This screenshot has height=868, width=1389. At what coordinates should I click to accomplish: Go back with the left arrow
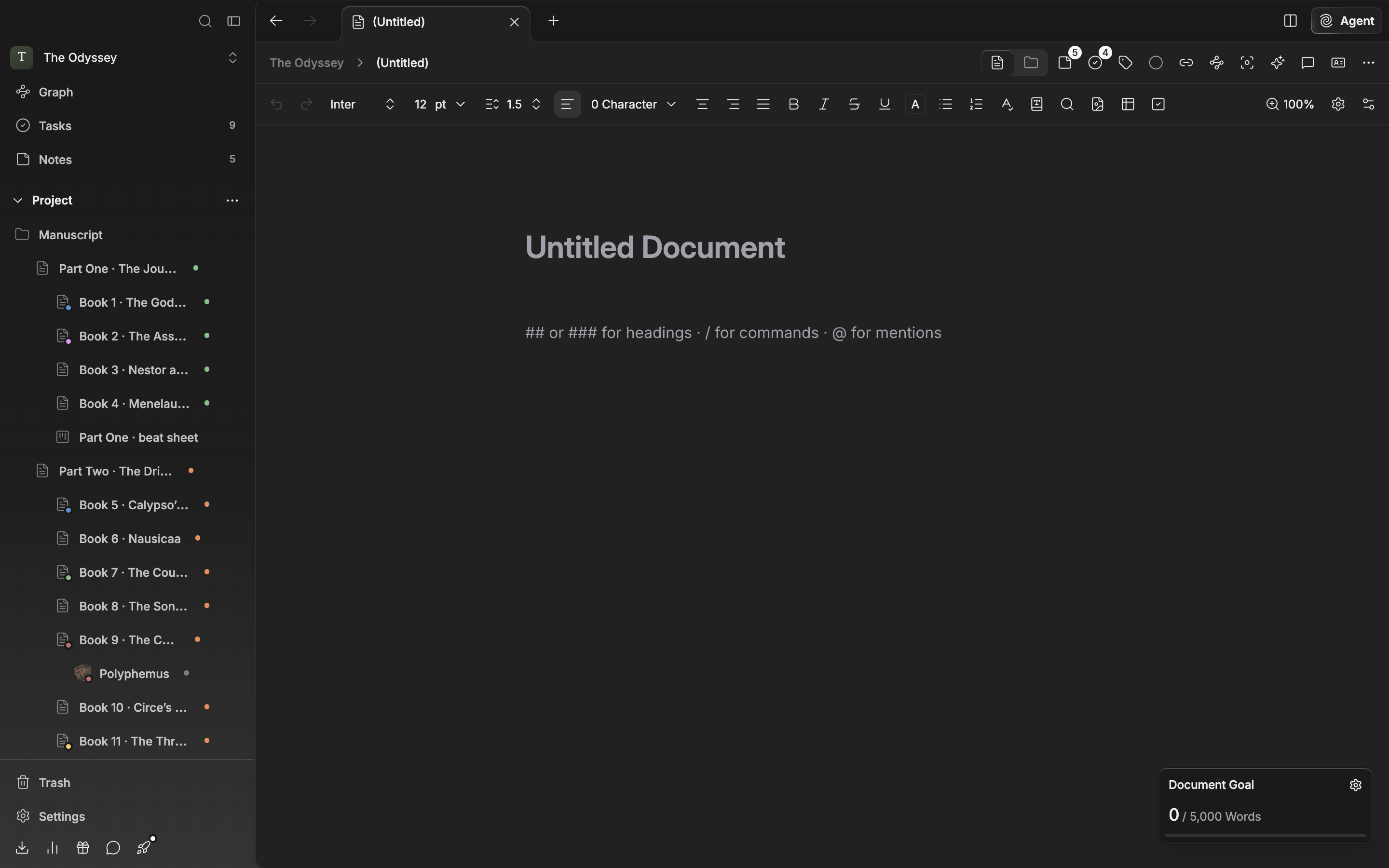pyautogui.click(x=276, y=21)
